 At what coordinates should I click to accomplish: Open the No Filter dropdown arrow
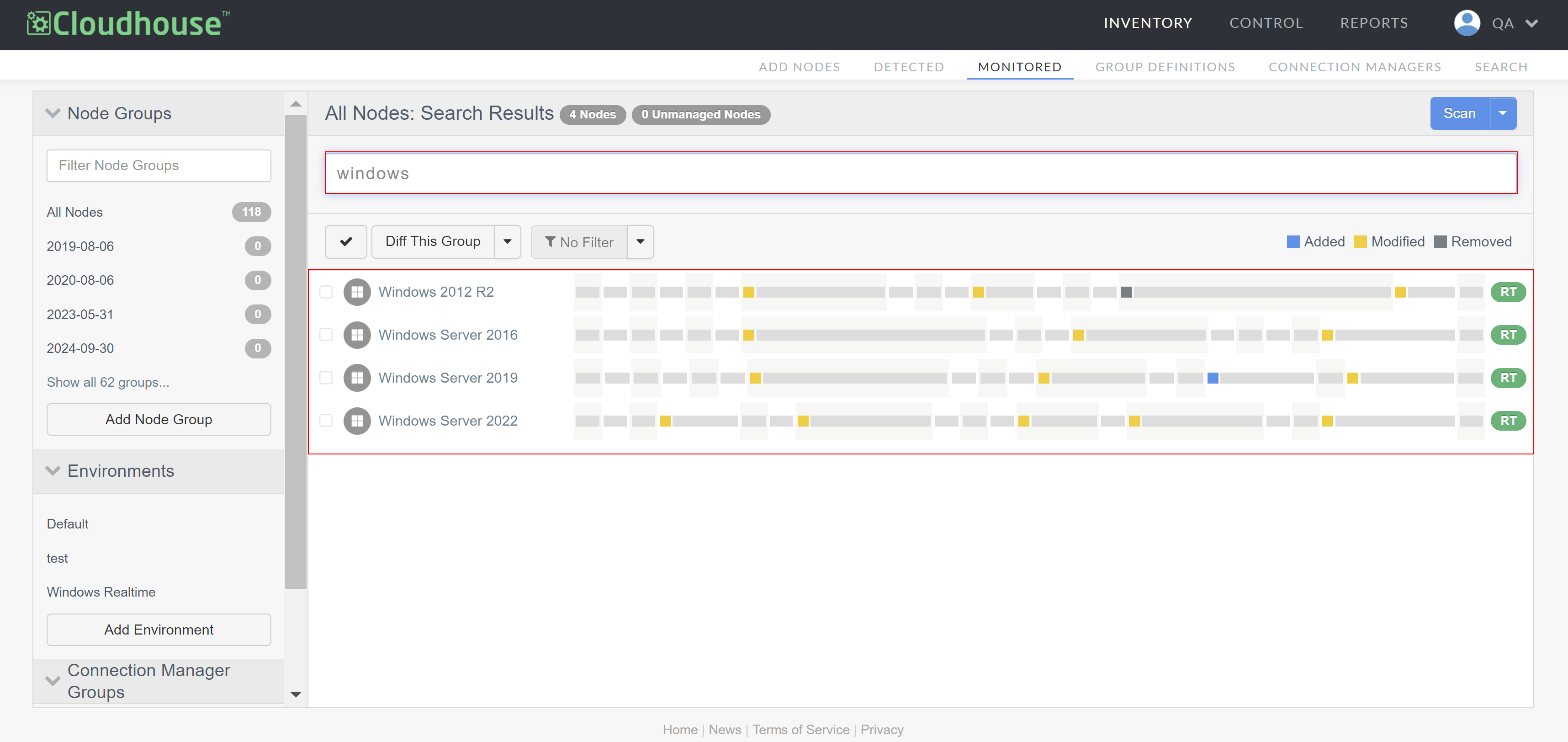[641, 242]
